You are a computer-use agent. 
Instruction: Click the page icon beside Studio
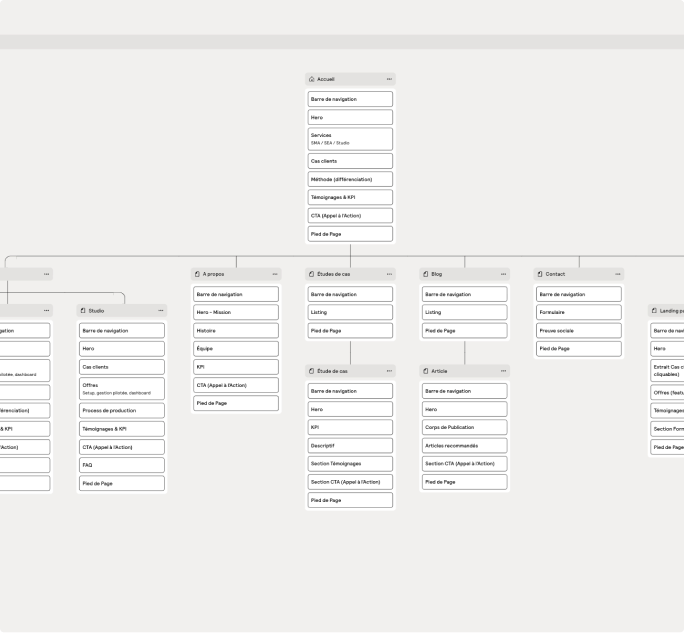pos(83,311)
